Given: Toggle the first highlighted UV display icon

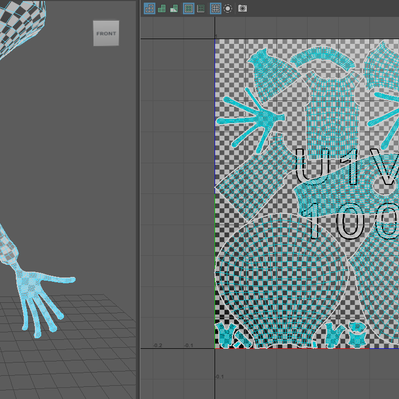Looking at the screenshot, I should click(x=149, y=8).
